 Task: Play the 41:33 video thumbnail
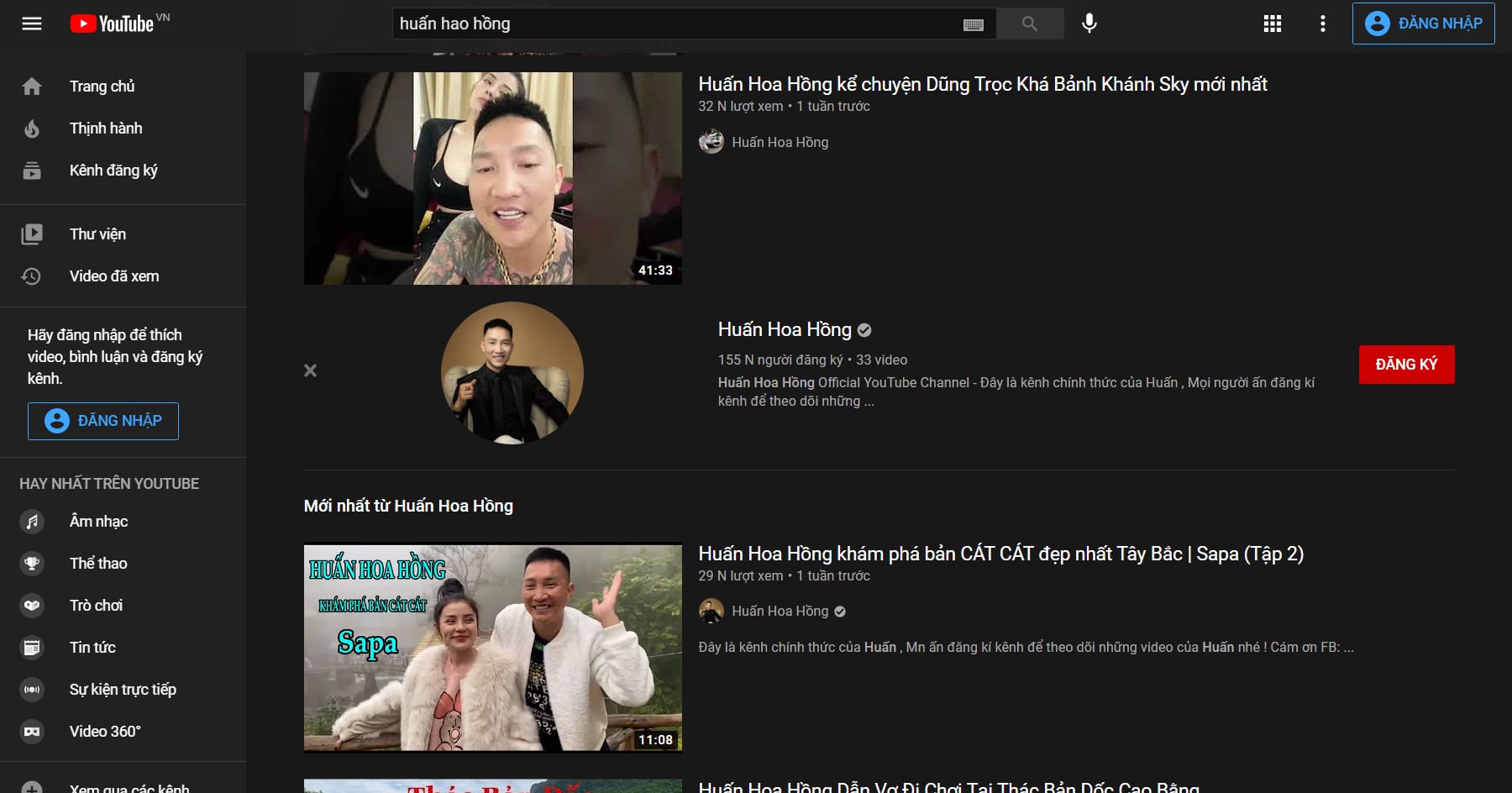pyautogui.click(x=493, y=178)
